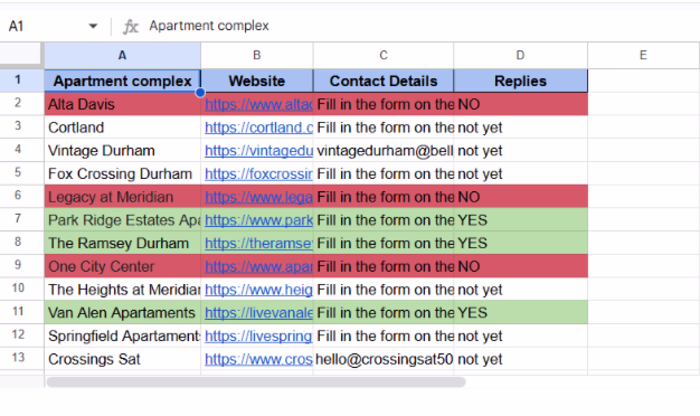Click the formula bar text 'Apartment complex'
Image resolution: width=700 pixels, height=416 pixels.
[x=209, y=26]
